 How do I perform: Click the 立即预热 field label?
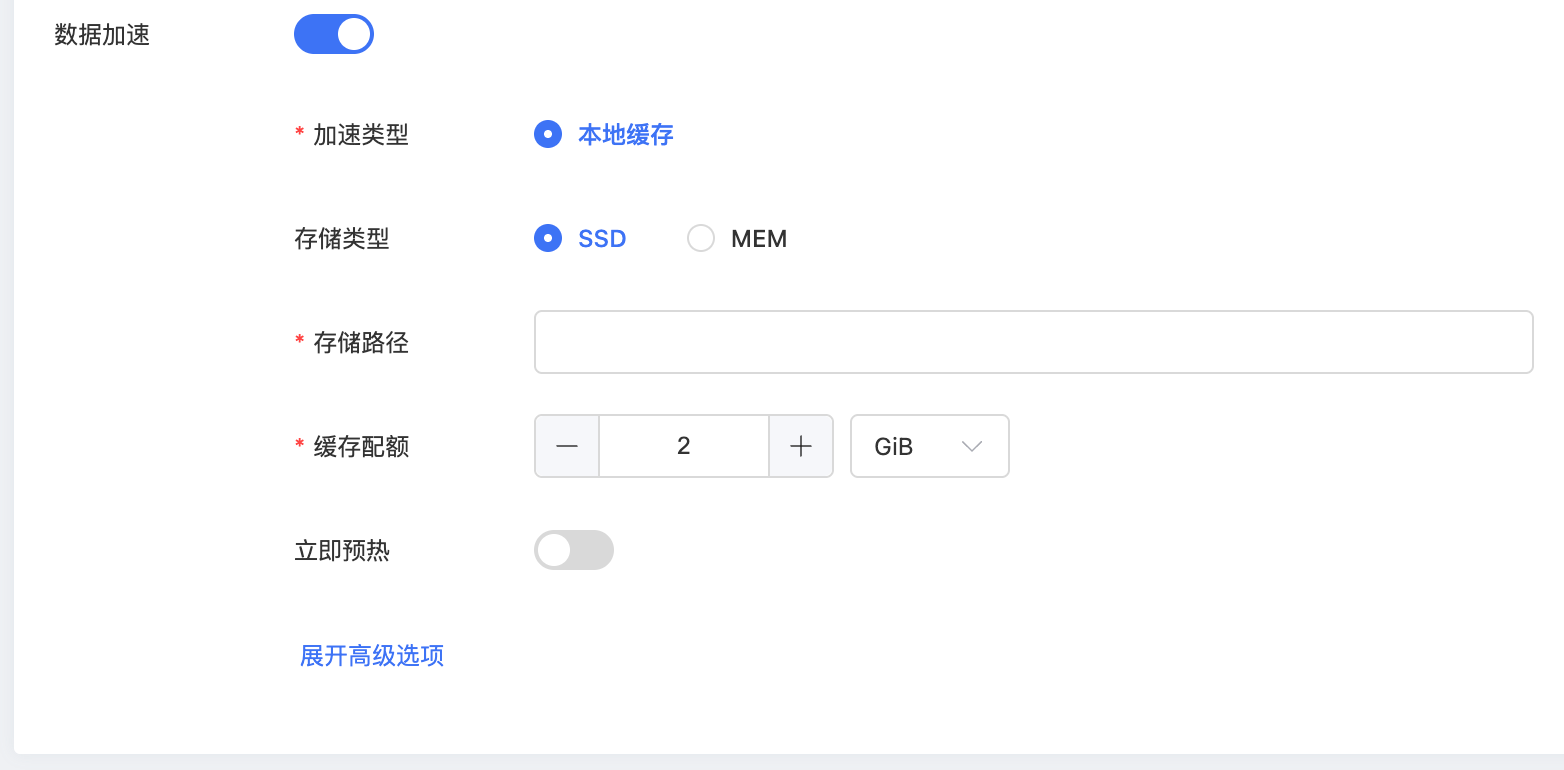click(x=342, y=551)
